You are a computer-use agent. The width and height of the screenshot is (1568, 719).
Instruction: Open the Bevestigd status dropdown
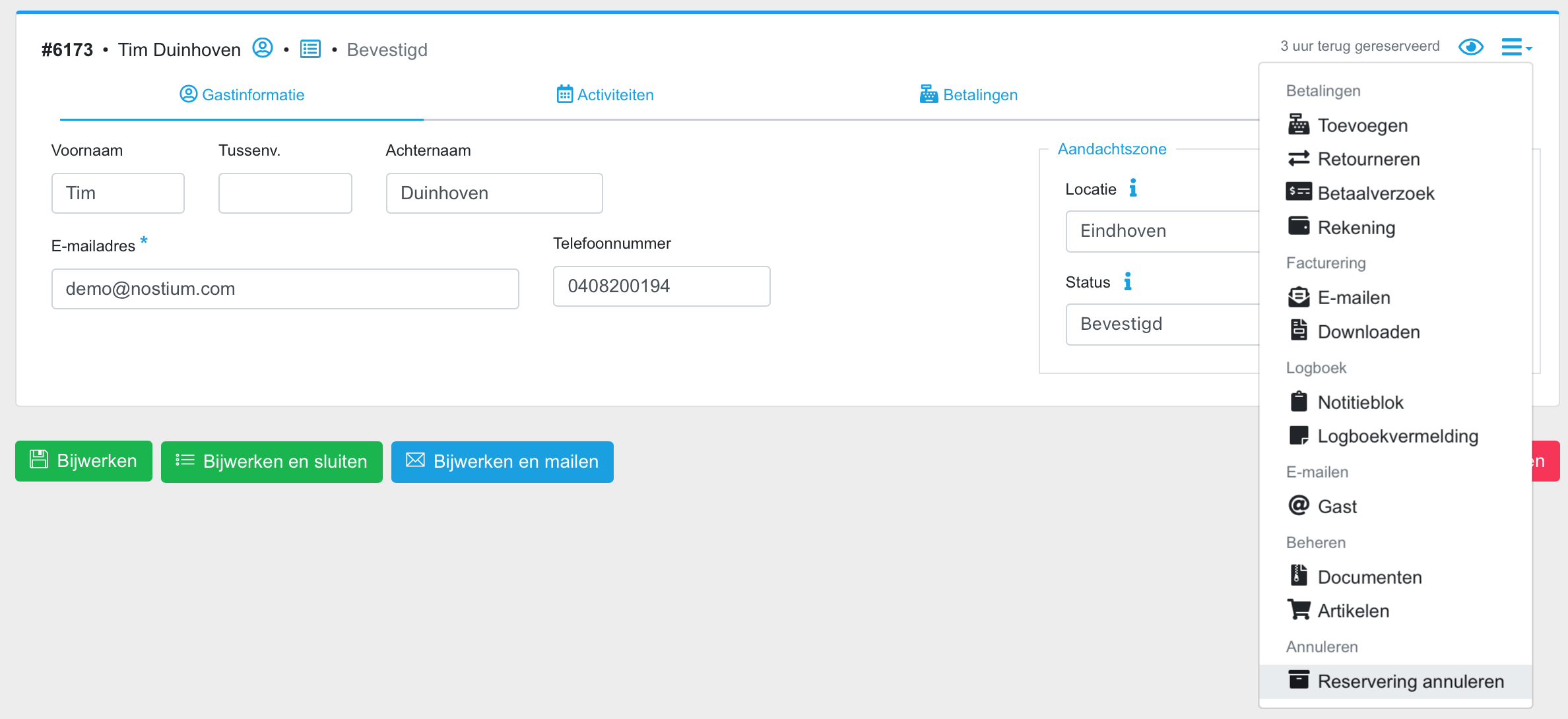(1161, 325)
